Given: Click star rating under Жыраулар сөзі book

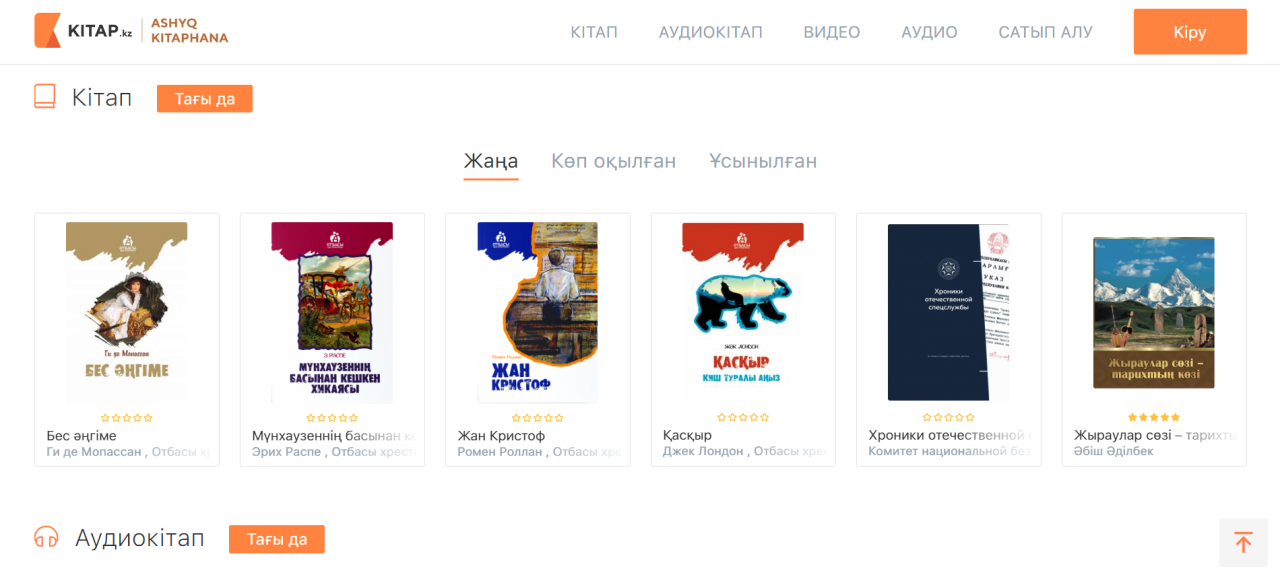Looking at the screenshot, I should click(1154, 418).
